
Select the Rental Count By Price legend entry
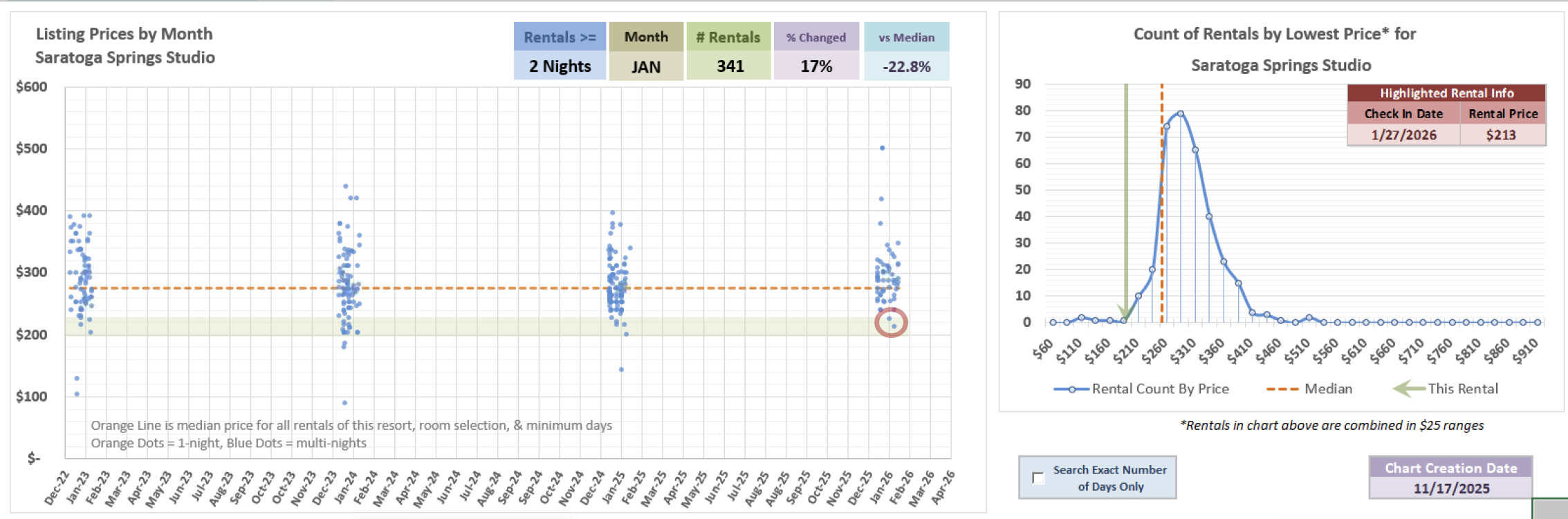pyautogui.click(x=1141, y=389)
